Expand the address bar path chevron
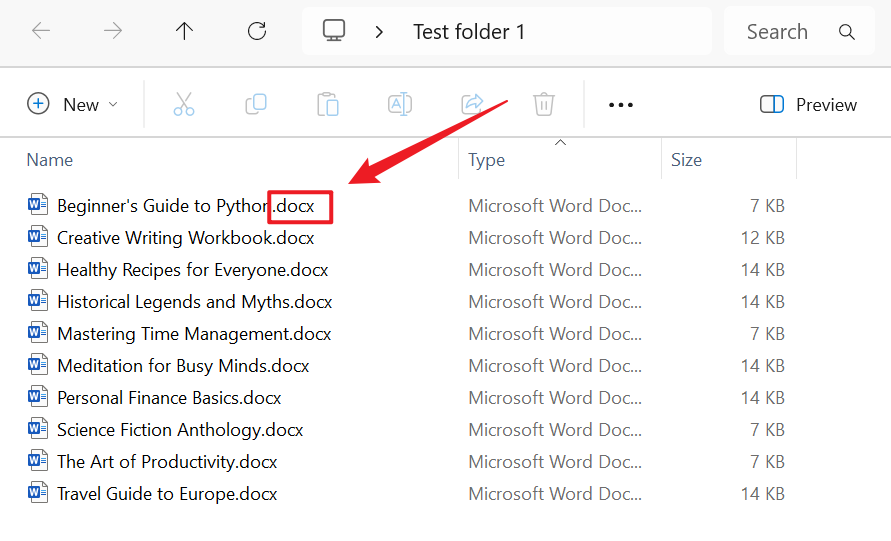Image resolution: width=891 pixels, height=541 pixels. 379,32
